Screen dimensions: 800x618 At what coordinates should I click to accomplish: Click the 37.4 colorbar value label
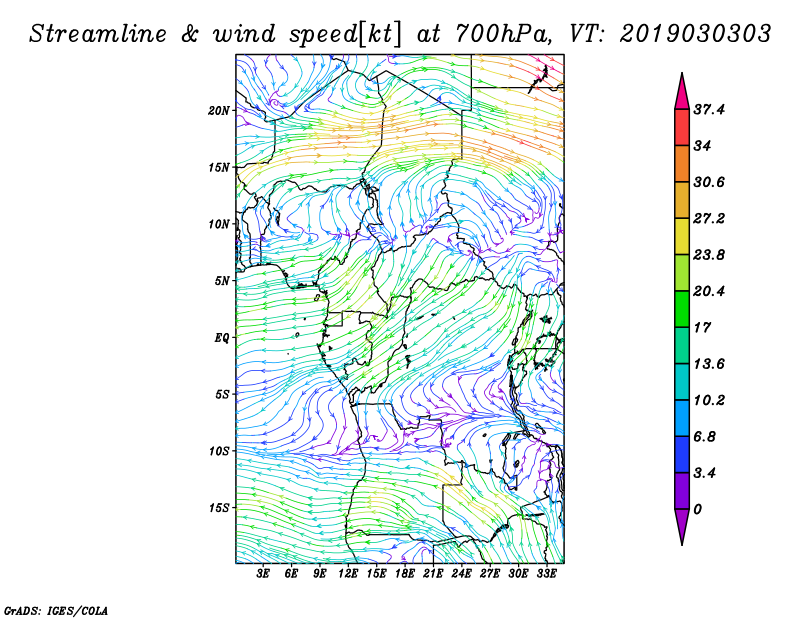(x=709, y=110)
